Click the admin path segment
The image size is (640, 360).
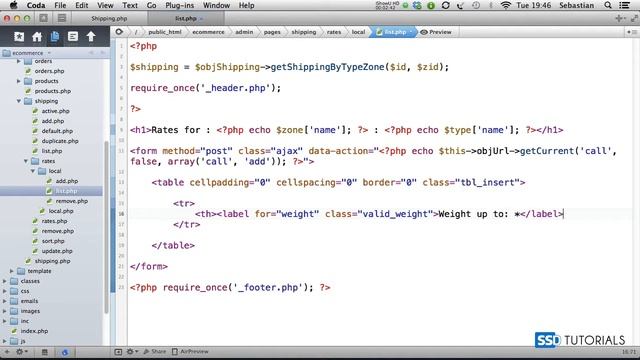pyautogui.click(x=244, y=32)
